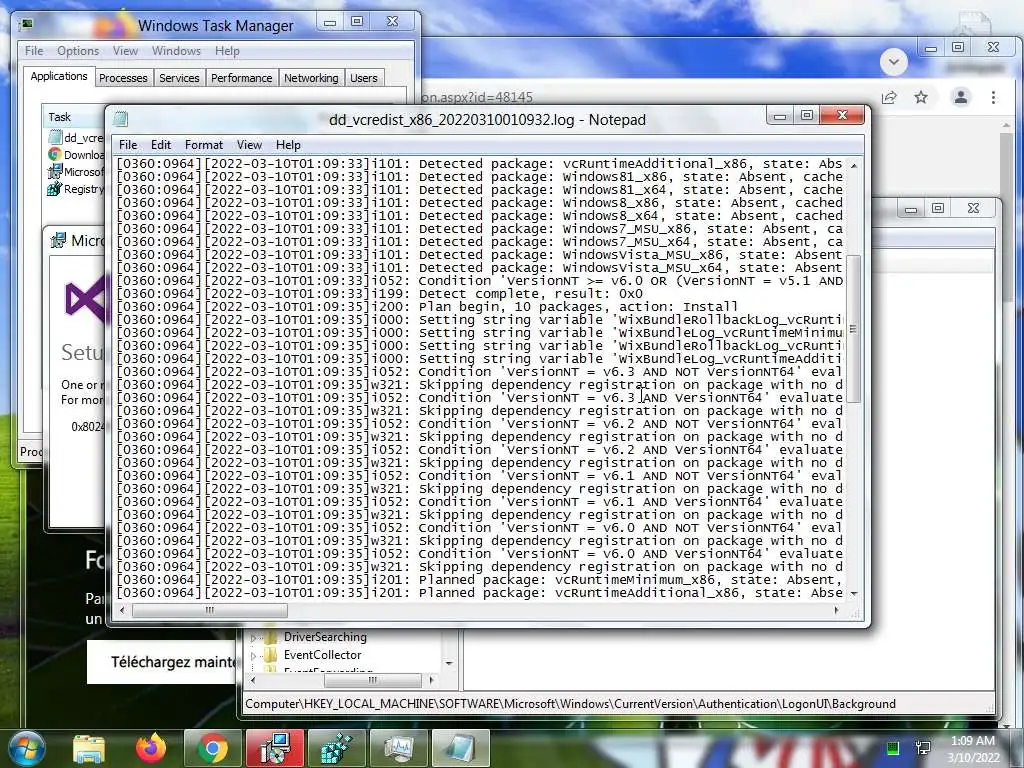This screenshot has height=768, width=1024.
Task: Click the registry status bar key path
Action: pos(570,704)
